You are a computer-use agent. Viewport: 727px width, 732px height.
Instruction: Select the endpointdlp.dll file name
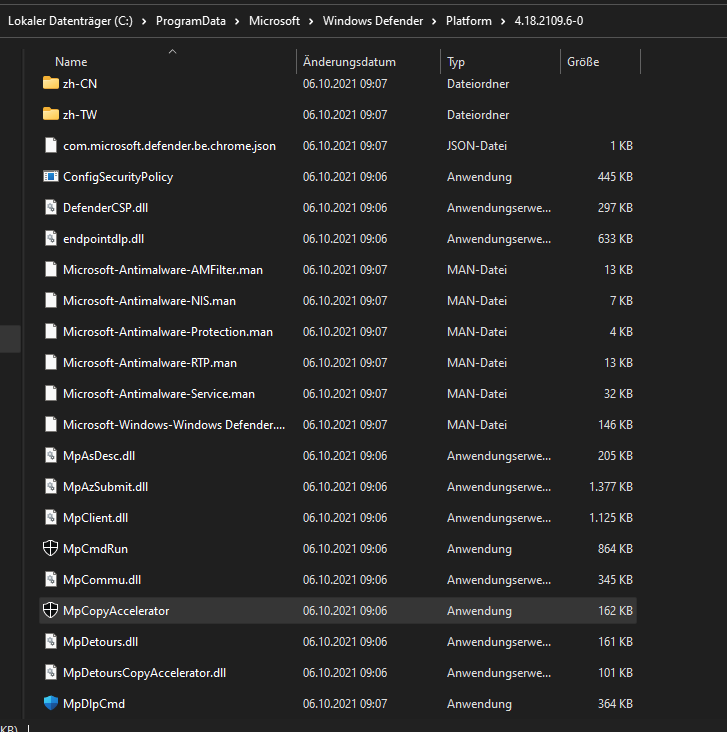point(103,239)
